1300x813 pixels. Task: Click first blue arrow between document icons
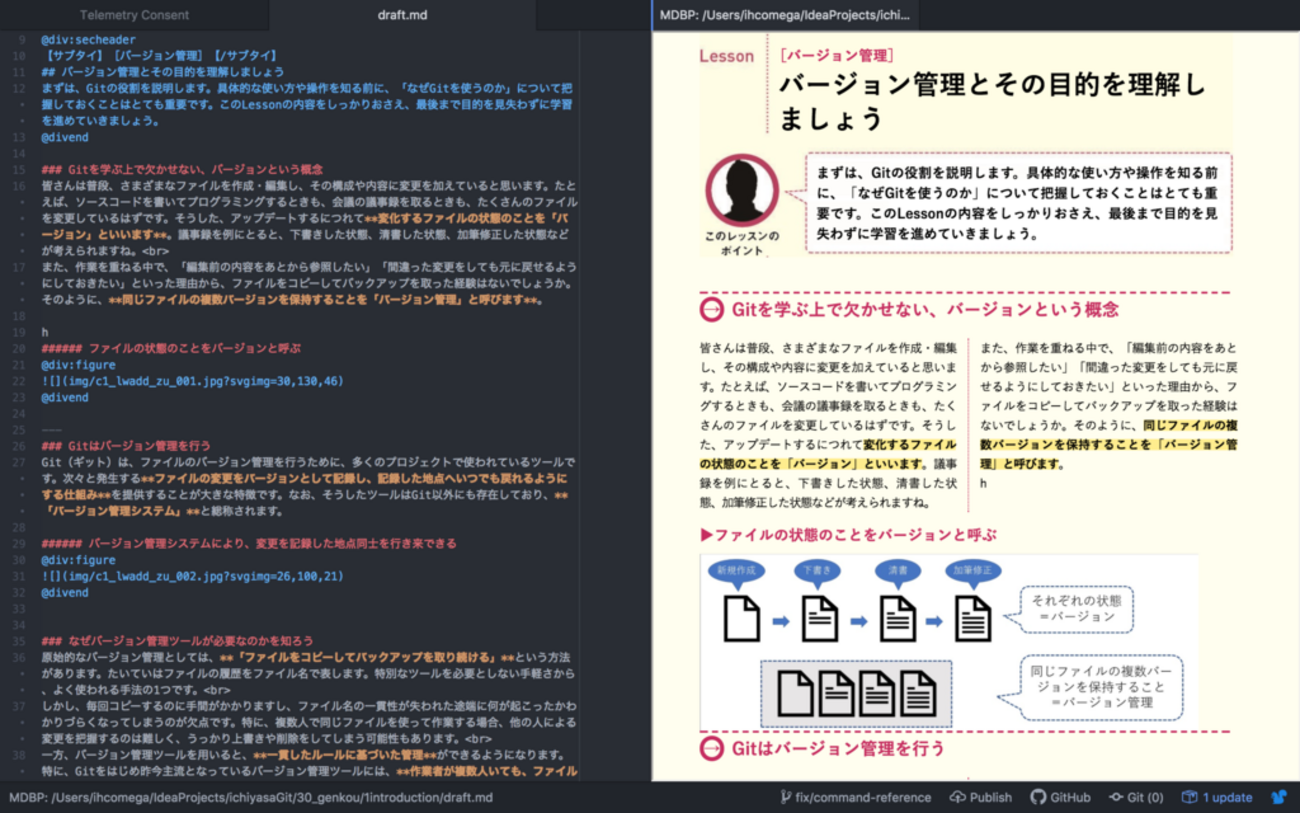point(782,621)
